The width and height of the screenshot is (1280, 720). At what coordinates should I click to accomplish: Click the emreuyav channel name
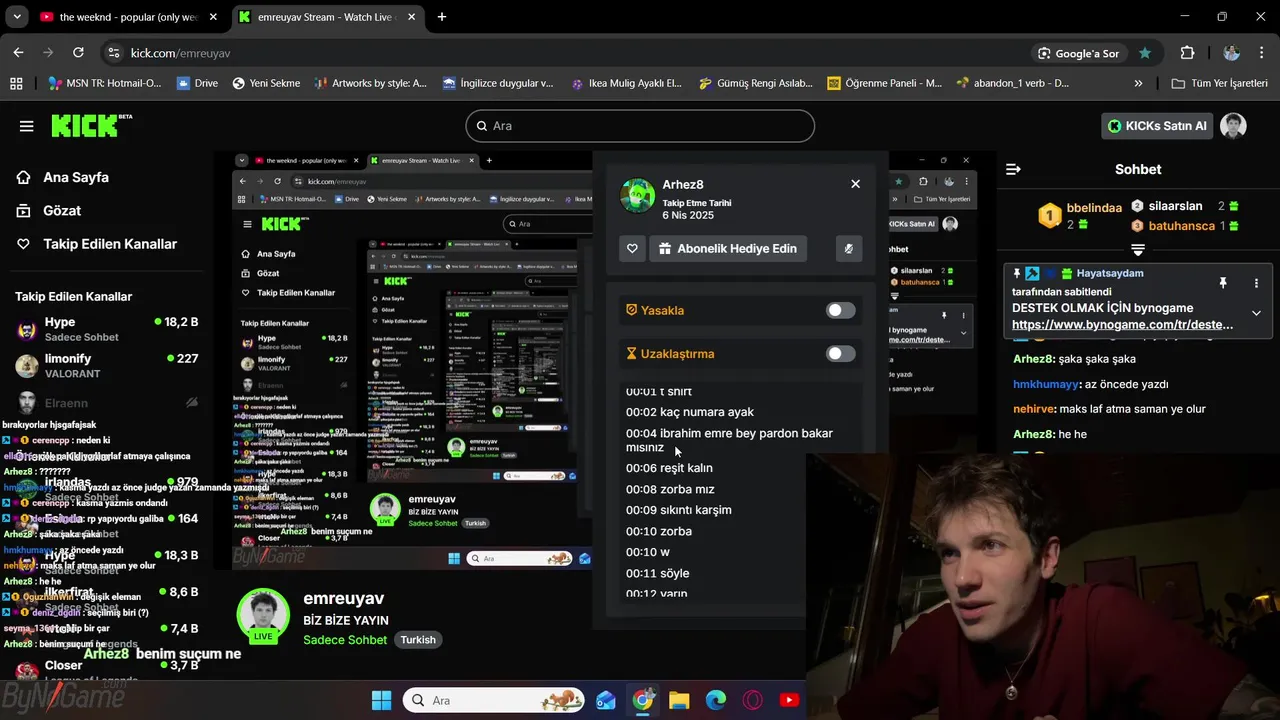pos(343,598)
